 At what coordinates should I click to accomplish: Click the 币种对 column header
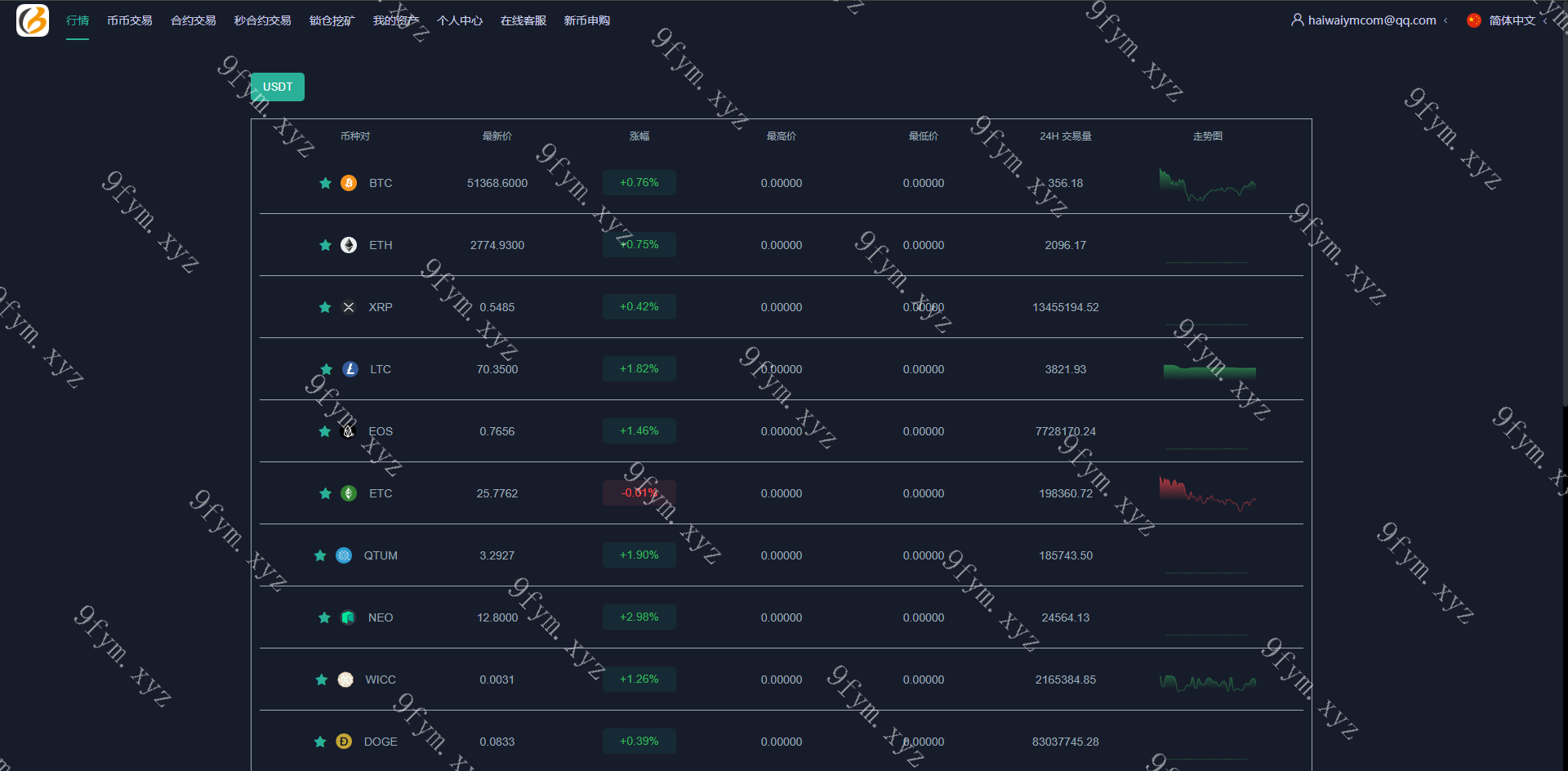pyautogui.click(x=355, y=136)
